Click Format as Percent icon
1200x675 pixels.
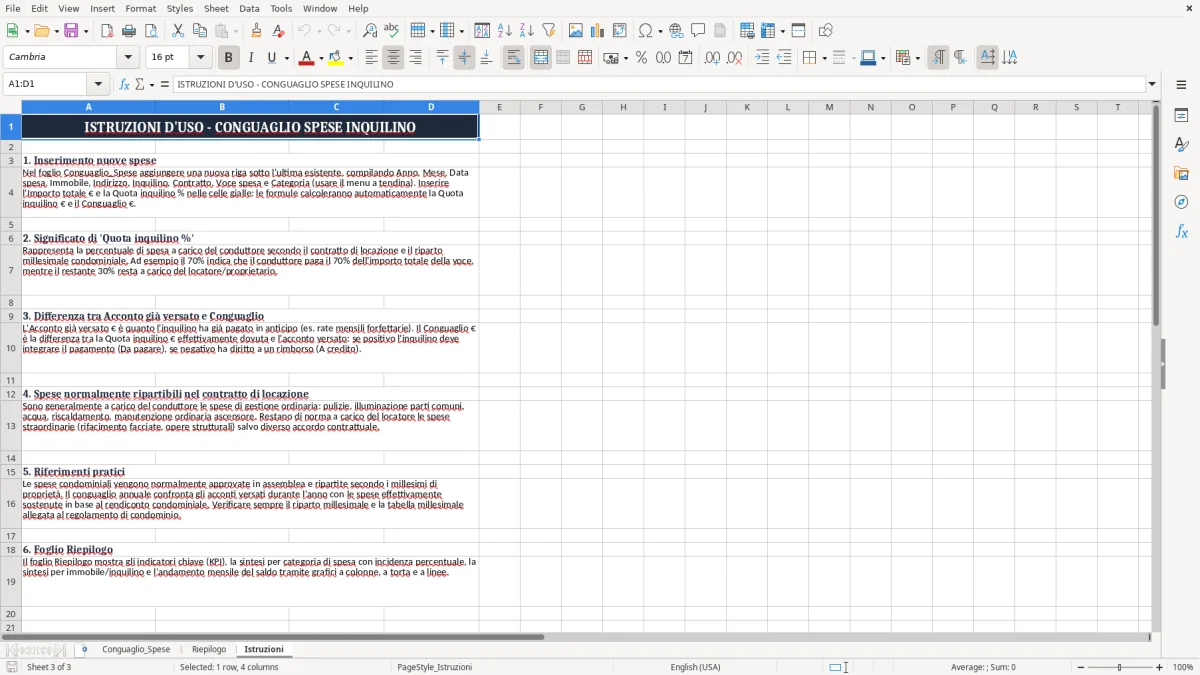pyautogui.click(x=641, y=58)
